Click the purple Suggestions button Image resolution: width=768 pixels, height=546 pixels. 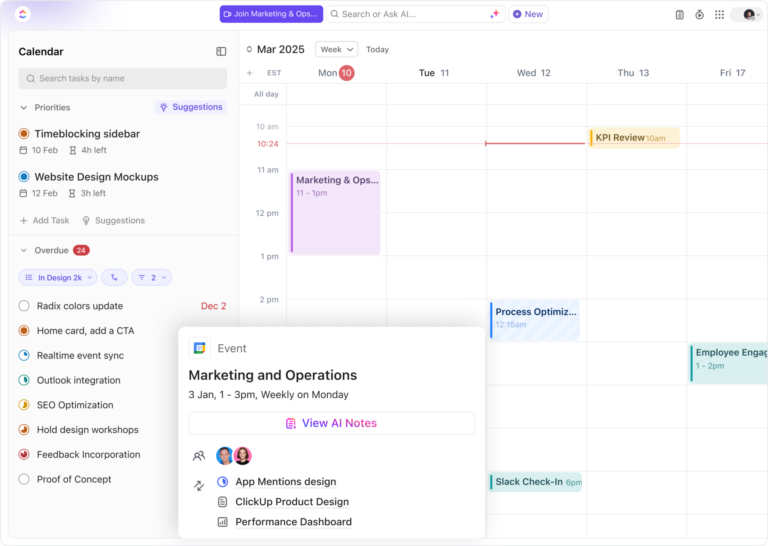191,107
